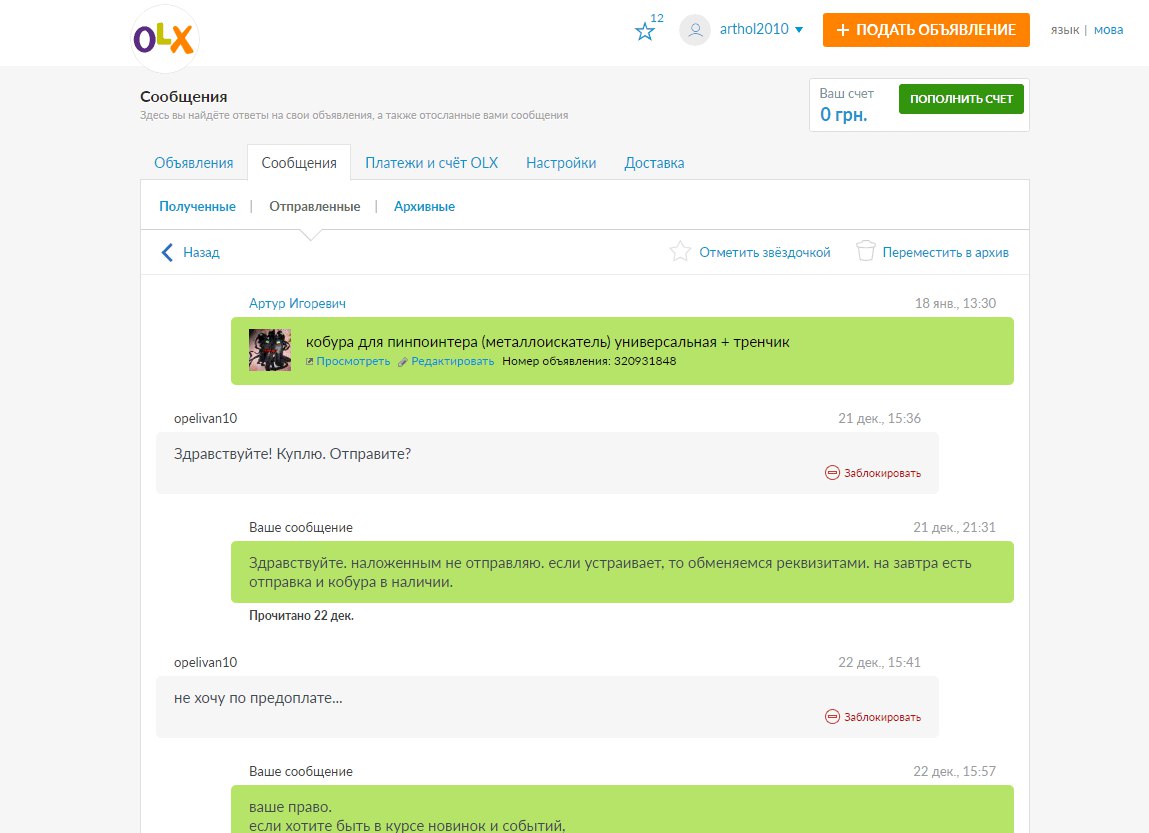
Task: Click the 'Пополнить счет' button
Action: (961, 99)
